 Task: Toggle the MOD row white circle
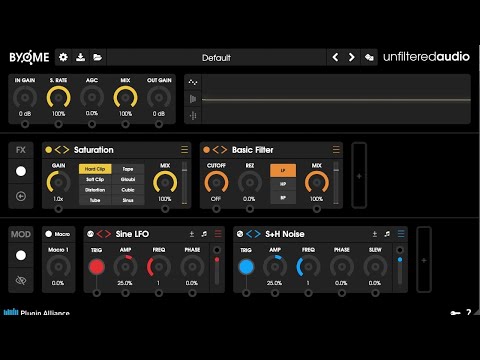coord(21,255)
